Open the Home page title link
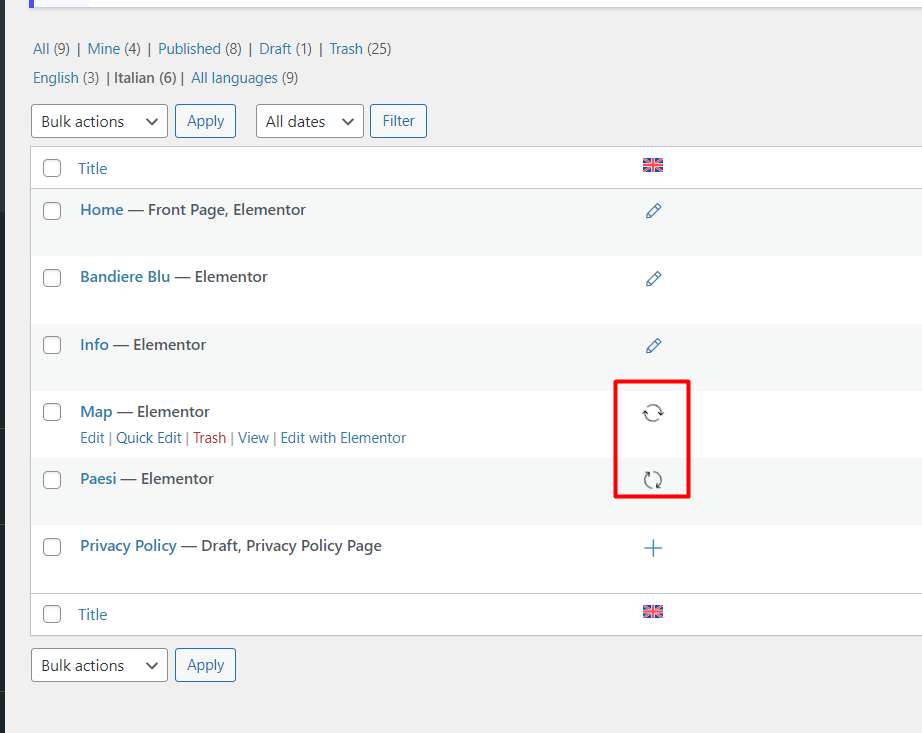The width and height of the screenshot is (922, 733). pyautogui.click(x=102, y=210)
